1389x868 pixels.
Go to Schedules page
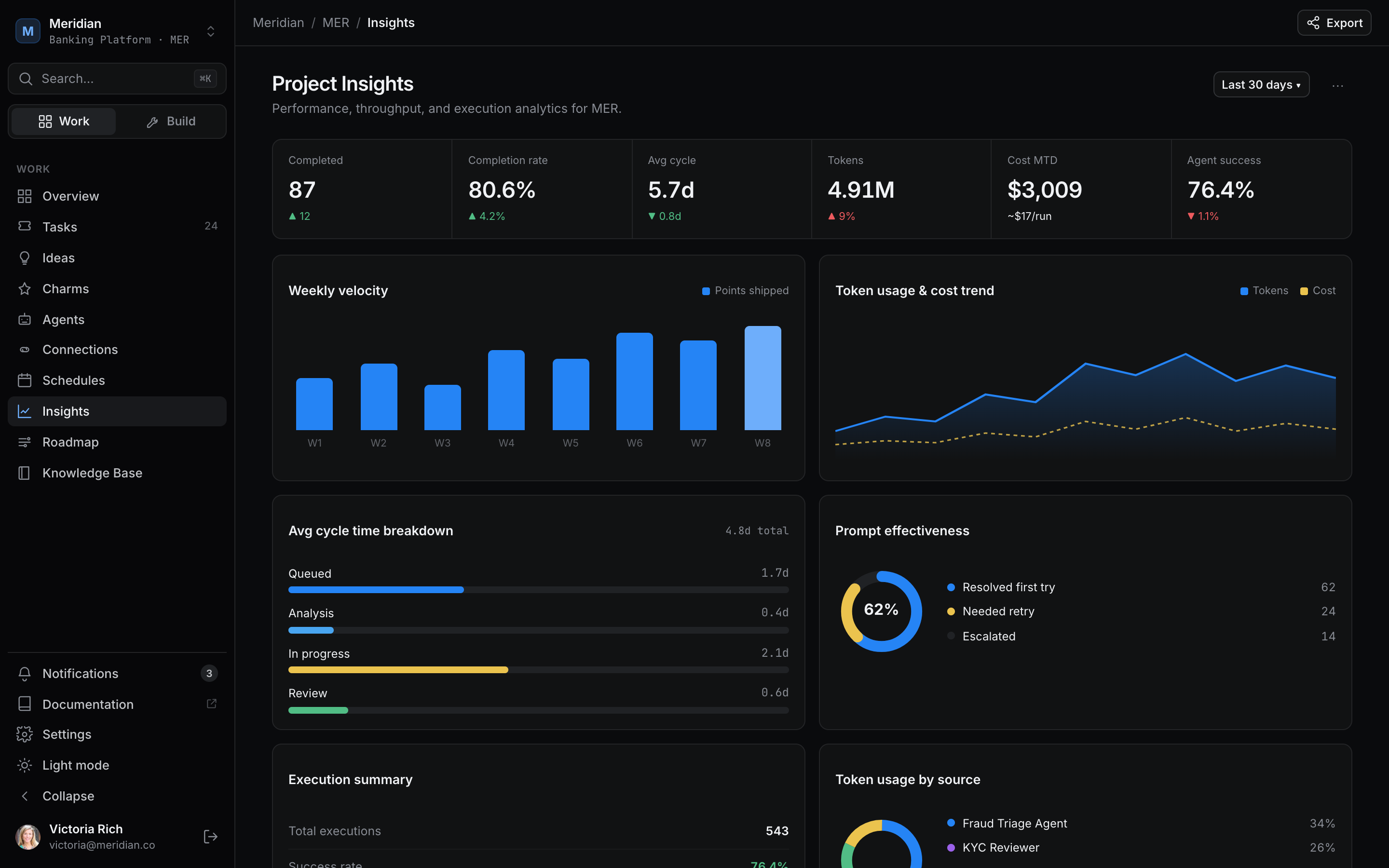click(x=117, y=380)
